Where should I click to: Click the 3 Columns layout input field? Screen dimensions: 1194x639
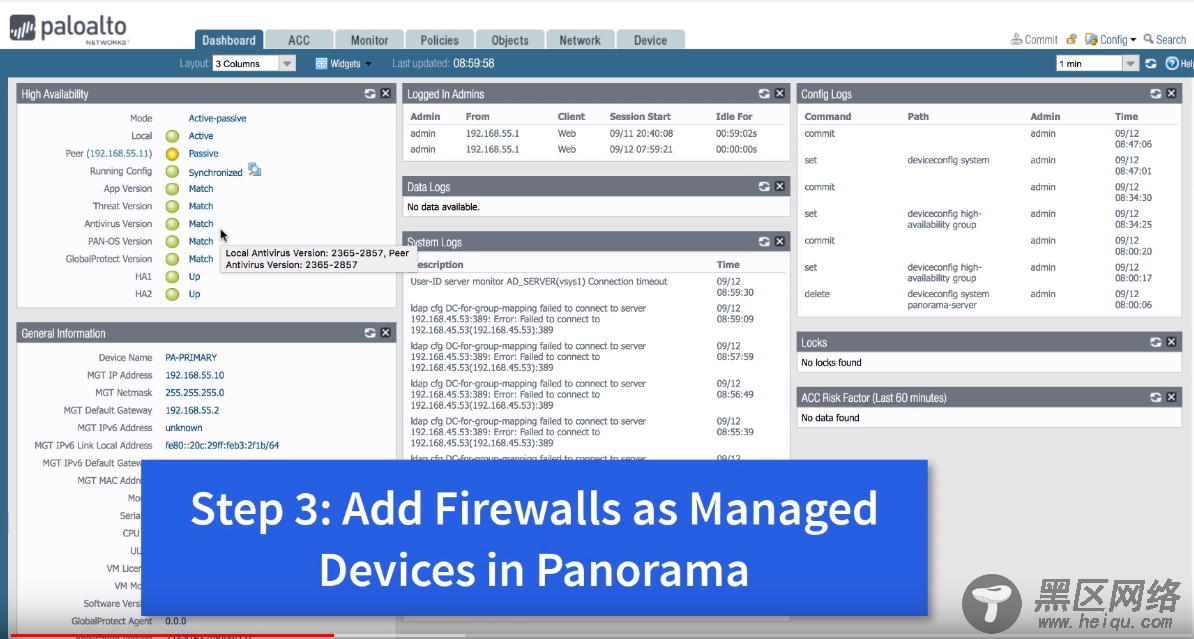tap(246, 64)
